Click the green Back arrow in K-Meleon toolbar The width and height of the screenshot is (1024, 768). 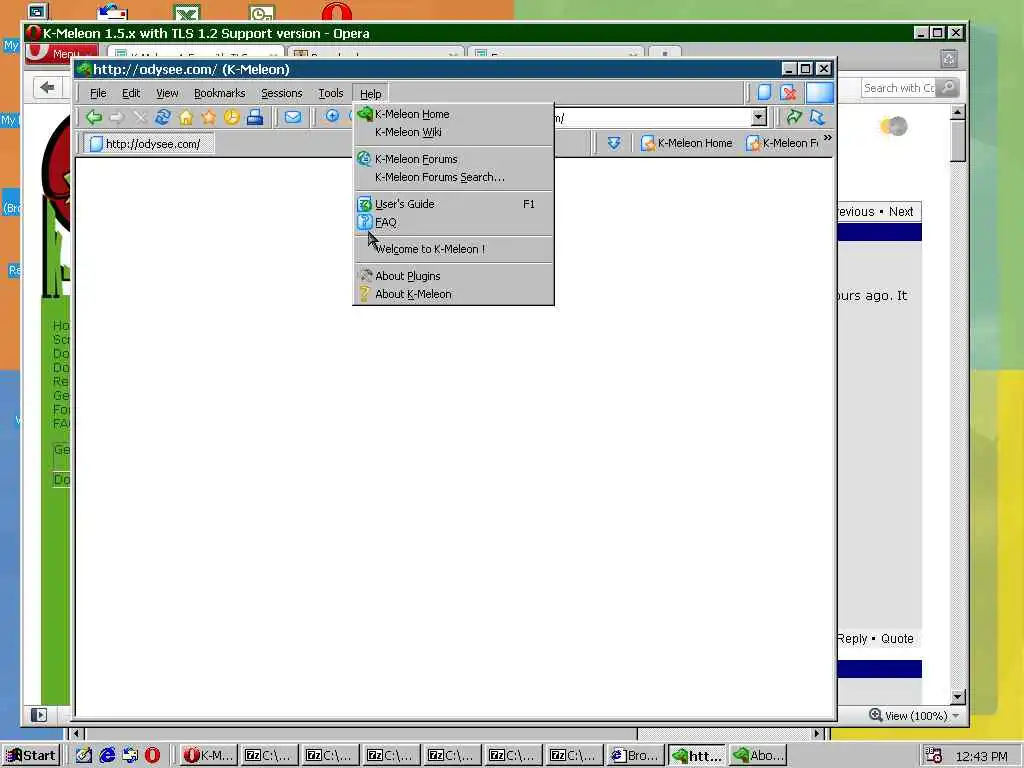point(93,118)
